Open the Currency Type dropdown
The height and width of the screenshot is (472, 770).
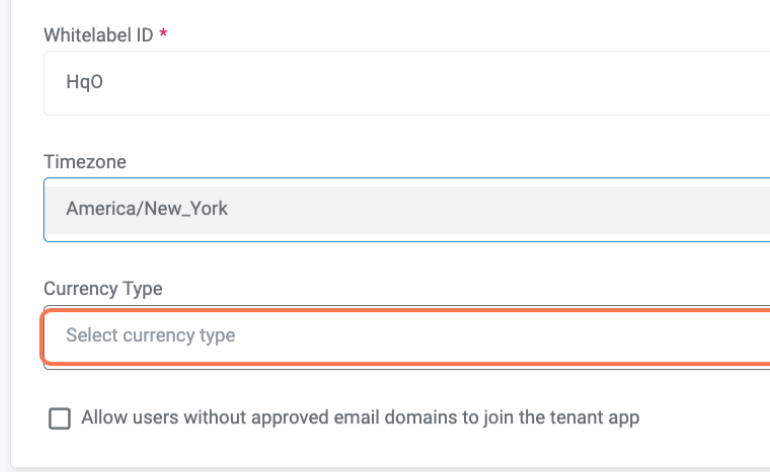400,336
